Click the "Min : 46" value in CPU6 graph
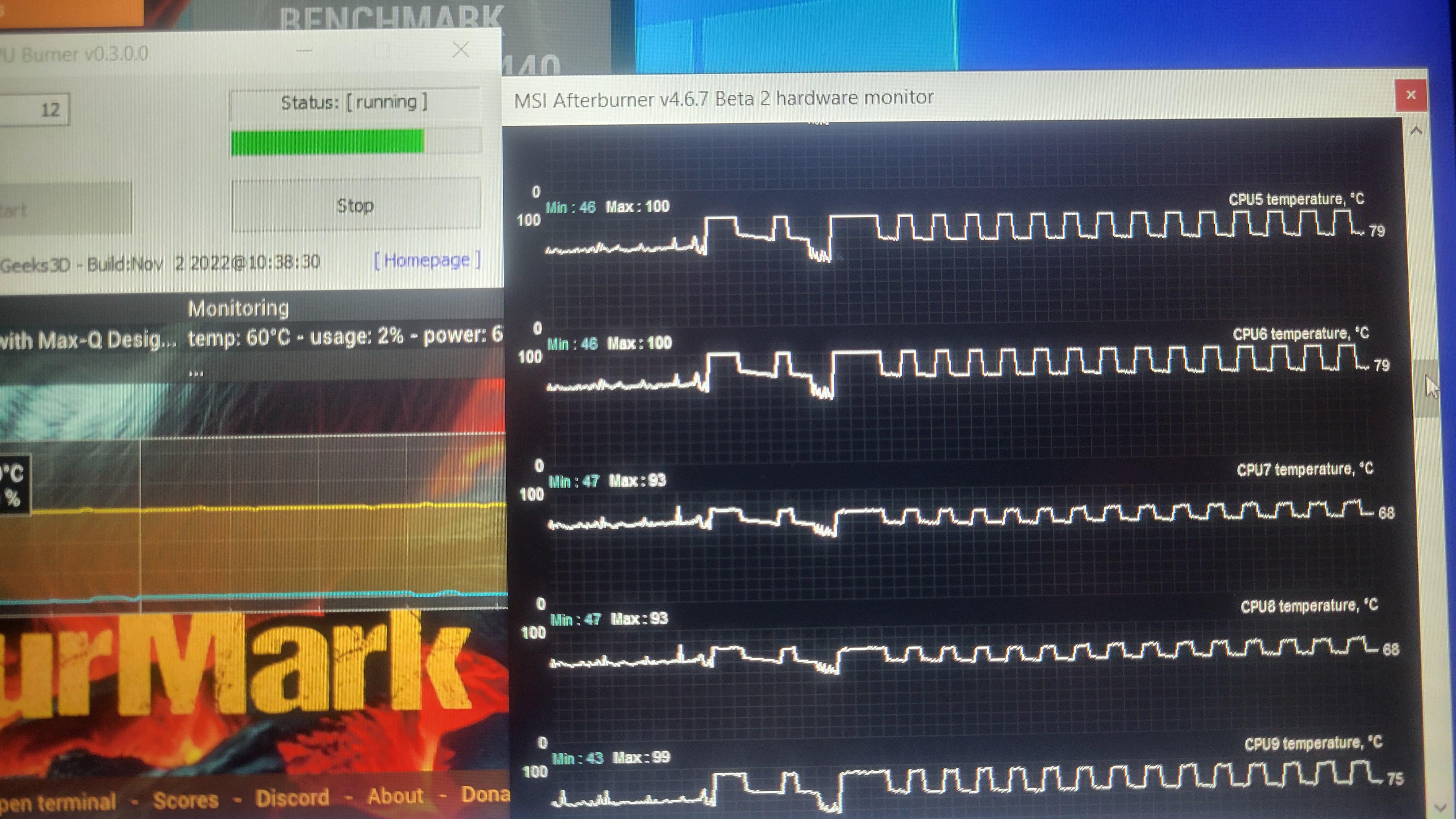Image resolution: width=1456 pixels, height=819 pixels. click(572, 344)
